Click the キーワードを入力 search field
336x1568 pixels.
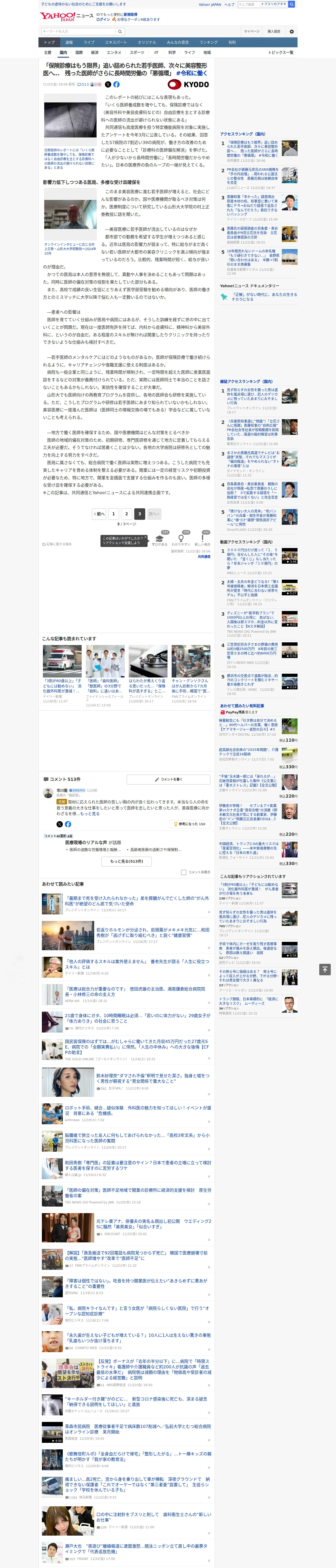coord(79,31)
